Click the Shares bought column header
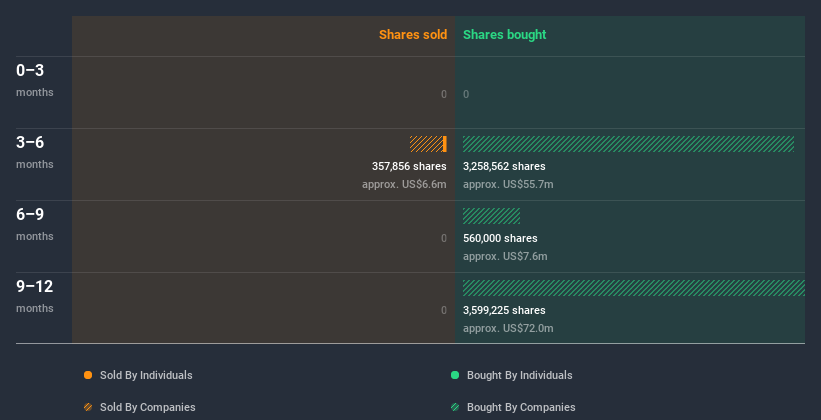The height and width of the screenshot is (420, 821). (x=505, y=35)
